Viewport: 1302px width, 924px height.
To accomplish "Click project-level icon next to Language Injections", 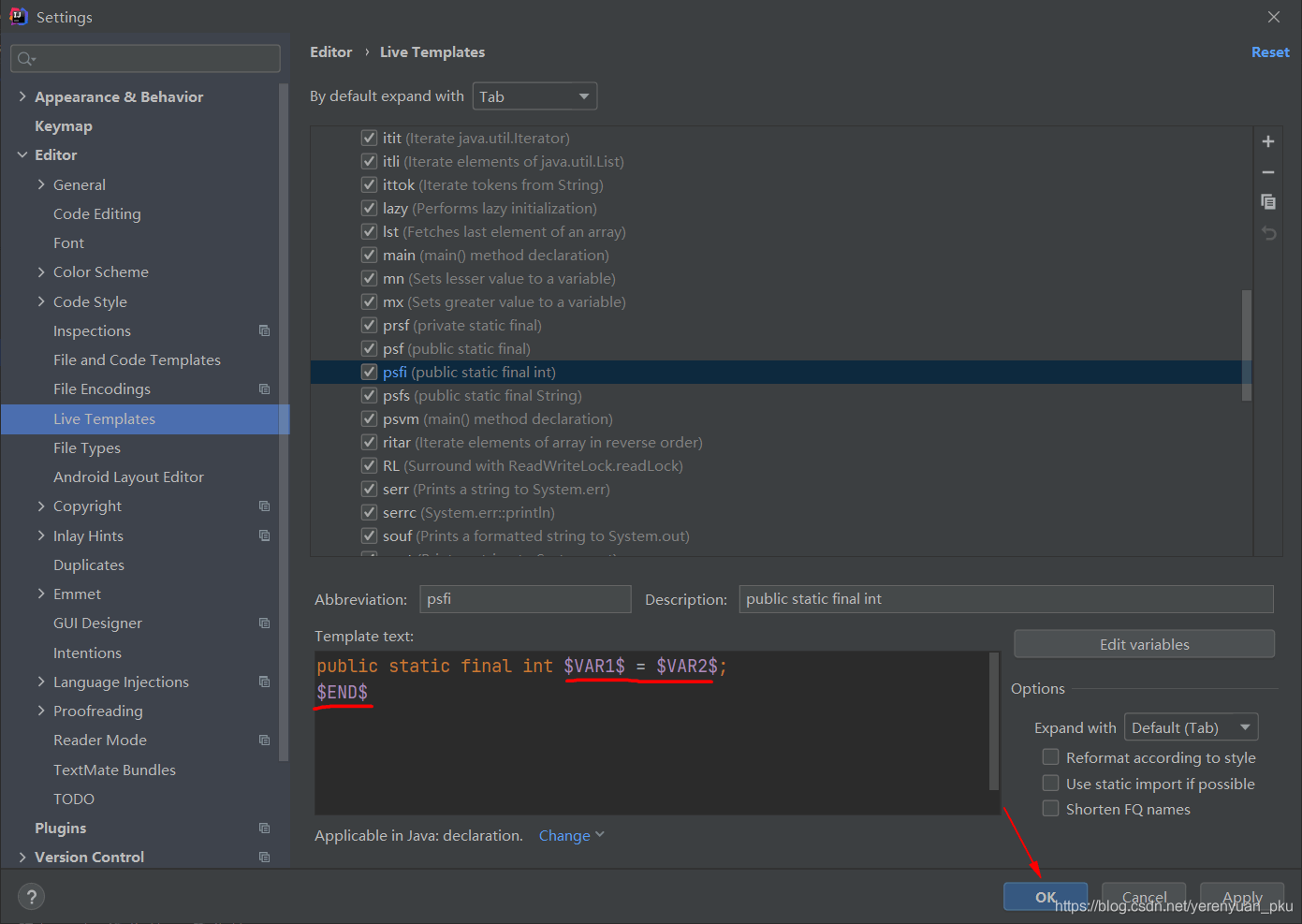I will [264, 682].
